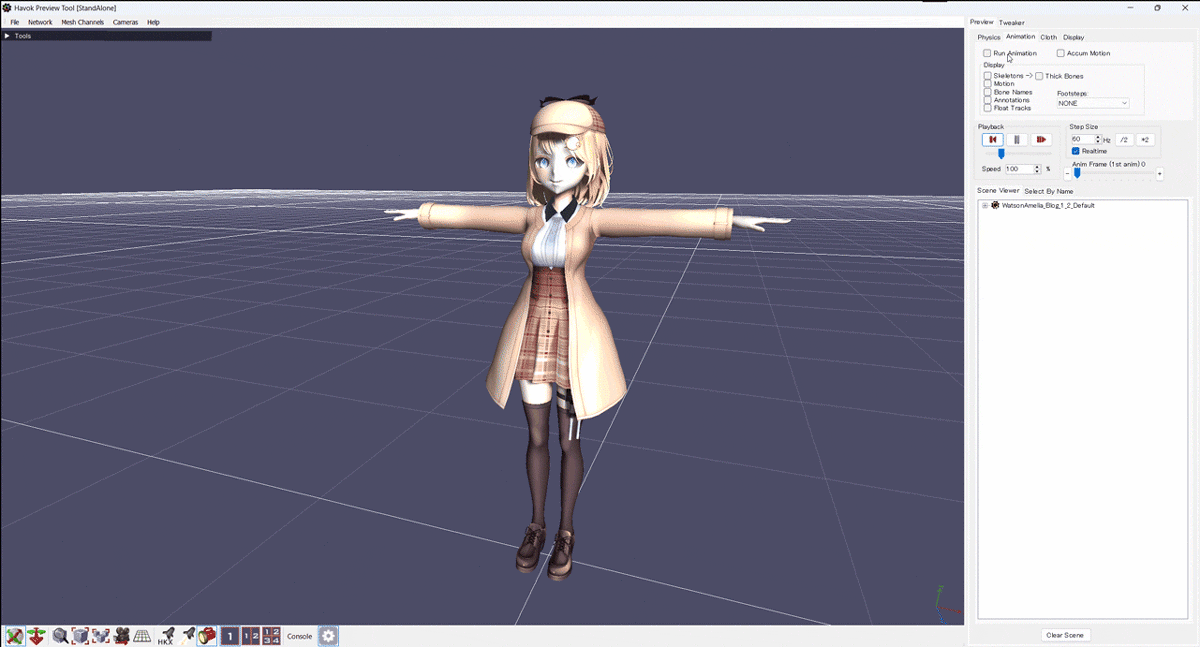Check the Skeletons display option
The height and width of the screenshot is (647, 1200).
click(x=987, y=76)
